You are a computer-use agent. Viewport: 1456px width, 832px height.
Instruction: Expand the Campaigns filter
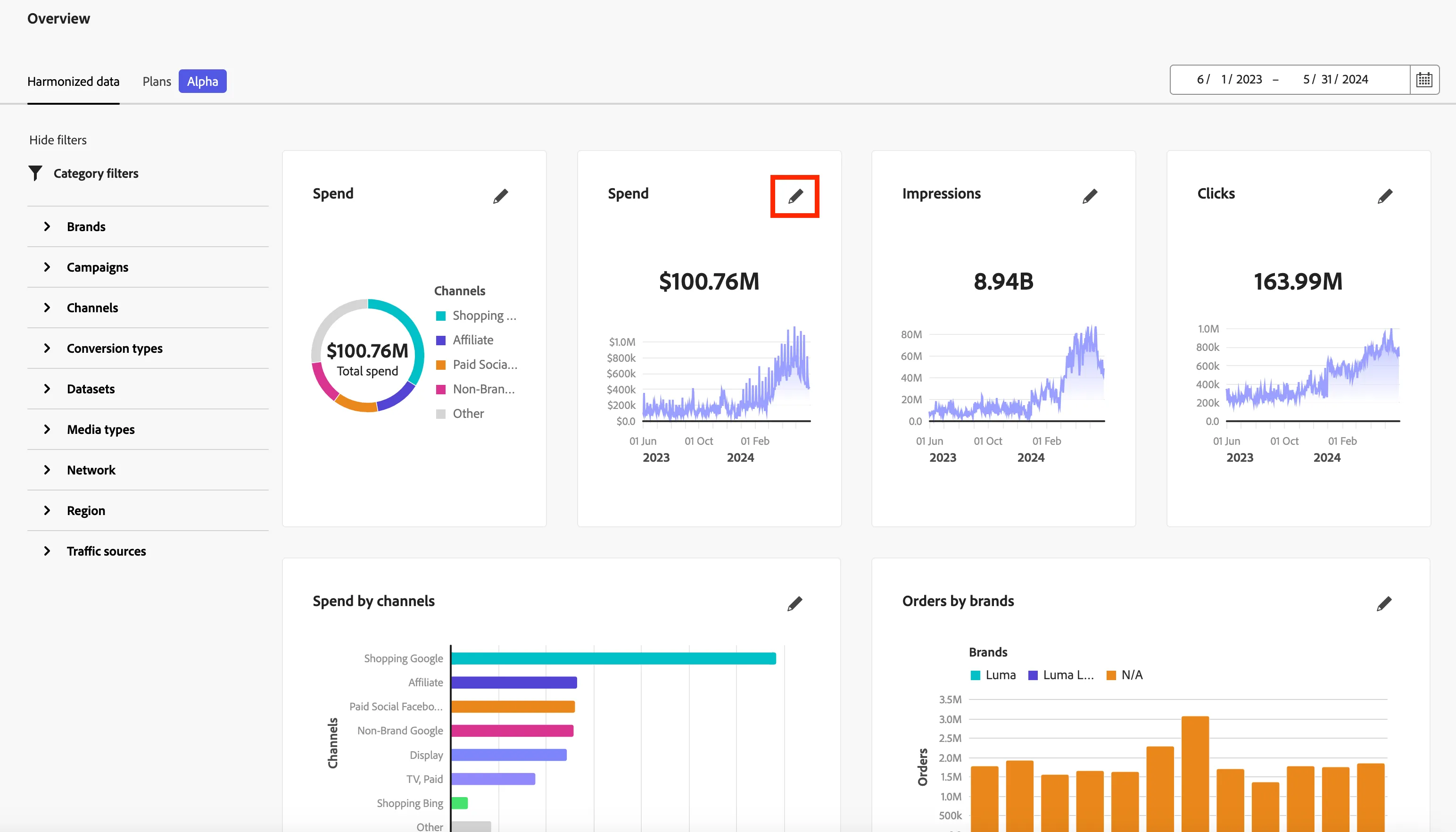point(148,267)
